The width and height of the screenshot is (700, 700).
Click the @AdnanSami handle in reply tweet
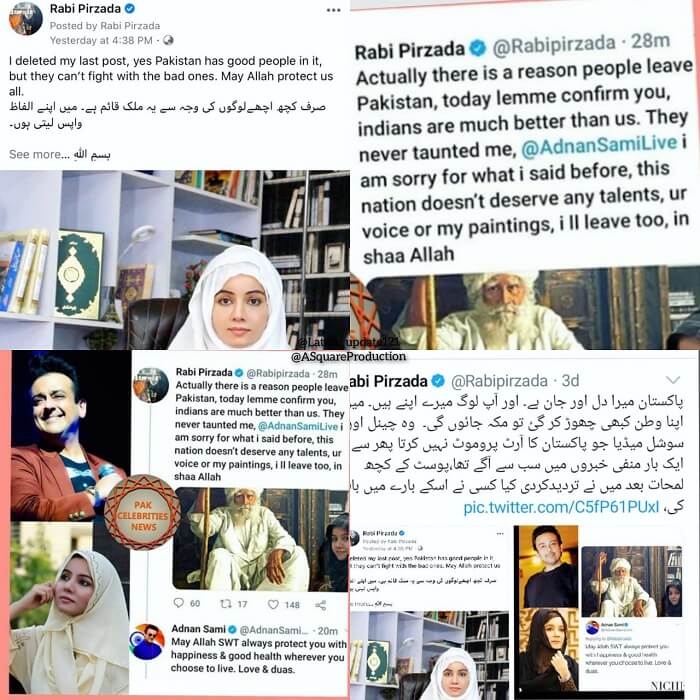point(274,630)
